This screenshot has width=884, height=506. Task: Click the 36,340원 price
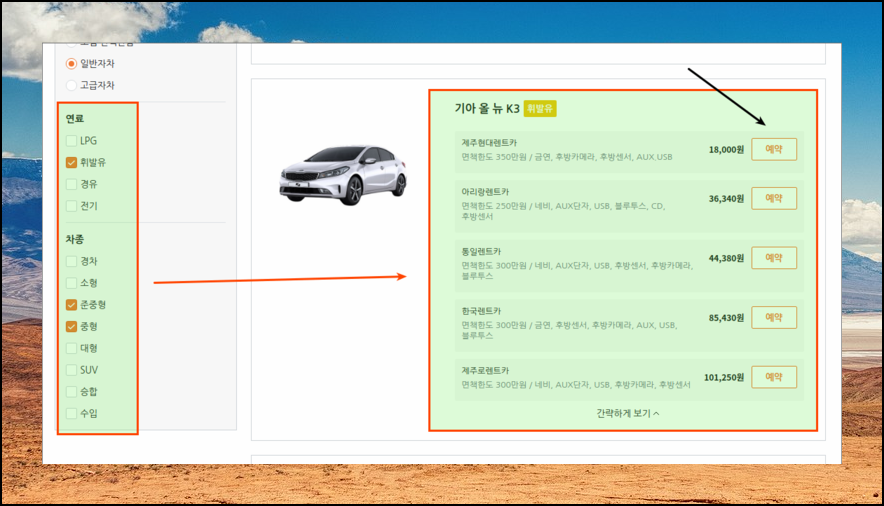(x=726, y=199)
